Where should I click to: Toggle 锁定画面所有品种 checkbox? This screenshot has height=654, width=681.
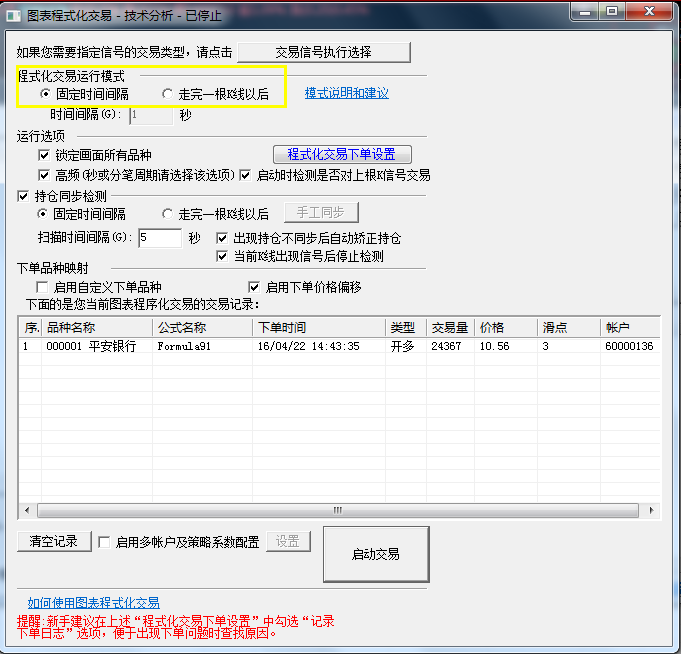[x=44, y=155]
